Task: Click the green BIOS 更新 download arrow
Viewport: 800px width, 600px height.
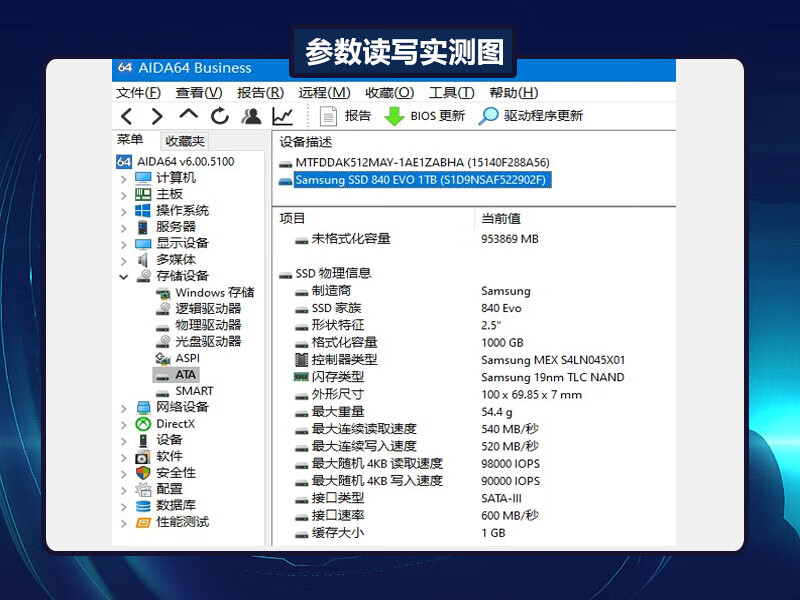Action: pos(394,116)
